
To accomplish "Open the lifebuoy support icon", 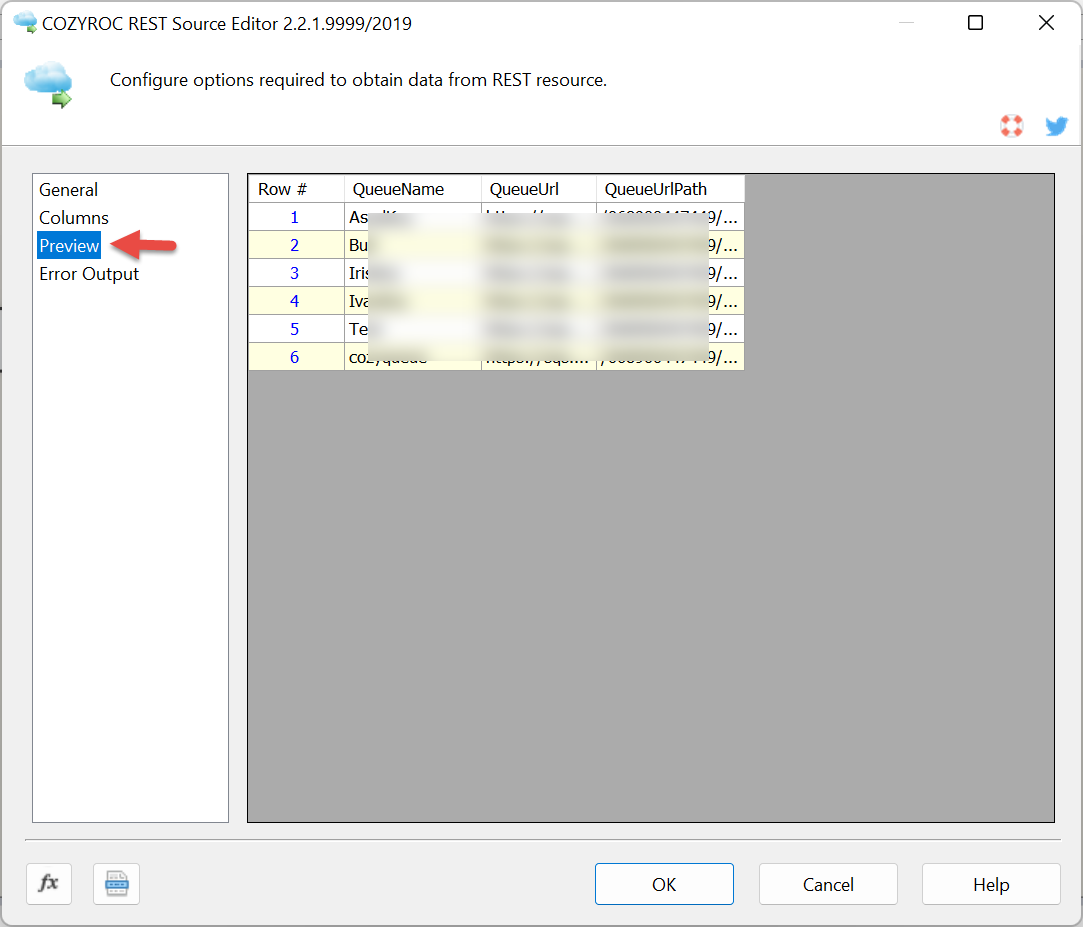I will click(x=1011, y=126).
